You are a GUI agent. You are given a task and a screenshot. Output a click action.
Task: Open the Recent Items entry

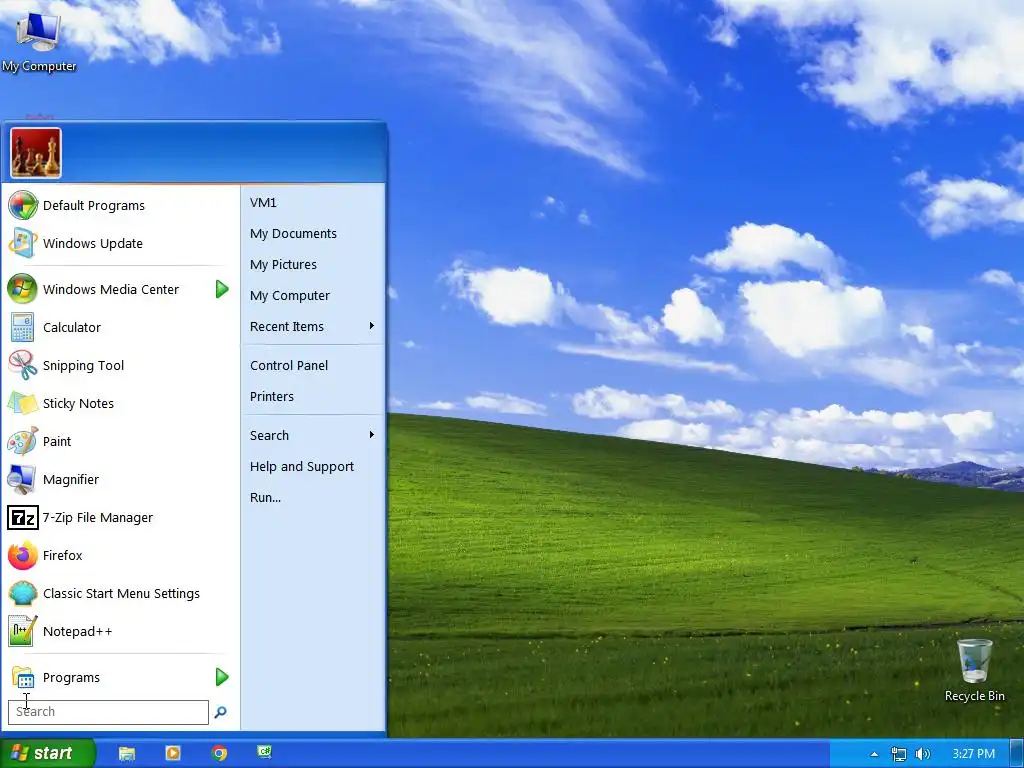tap(313, 327)
